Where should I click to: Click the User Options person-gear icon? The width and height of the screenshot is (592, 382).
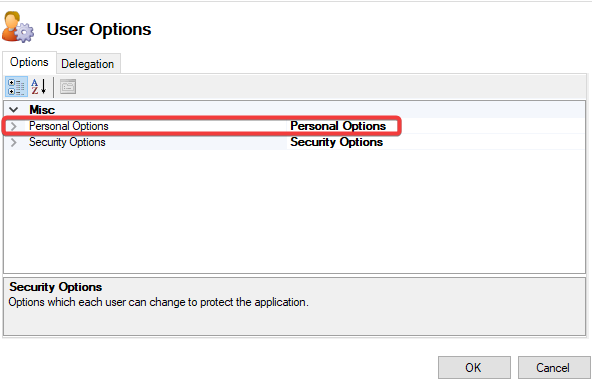[18, 27]
